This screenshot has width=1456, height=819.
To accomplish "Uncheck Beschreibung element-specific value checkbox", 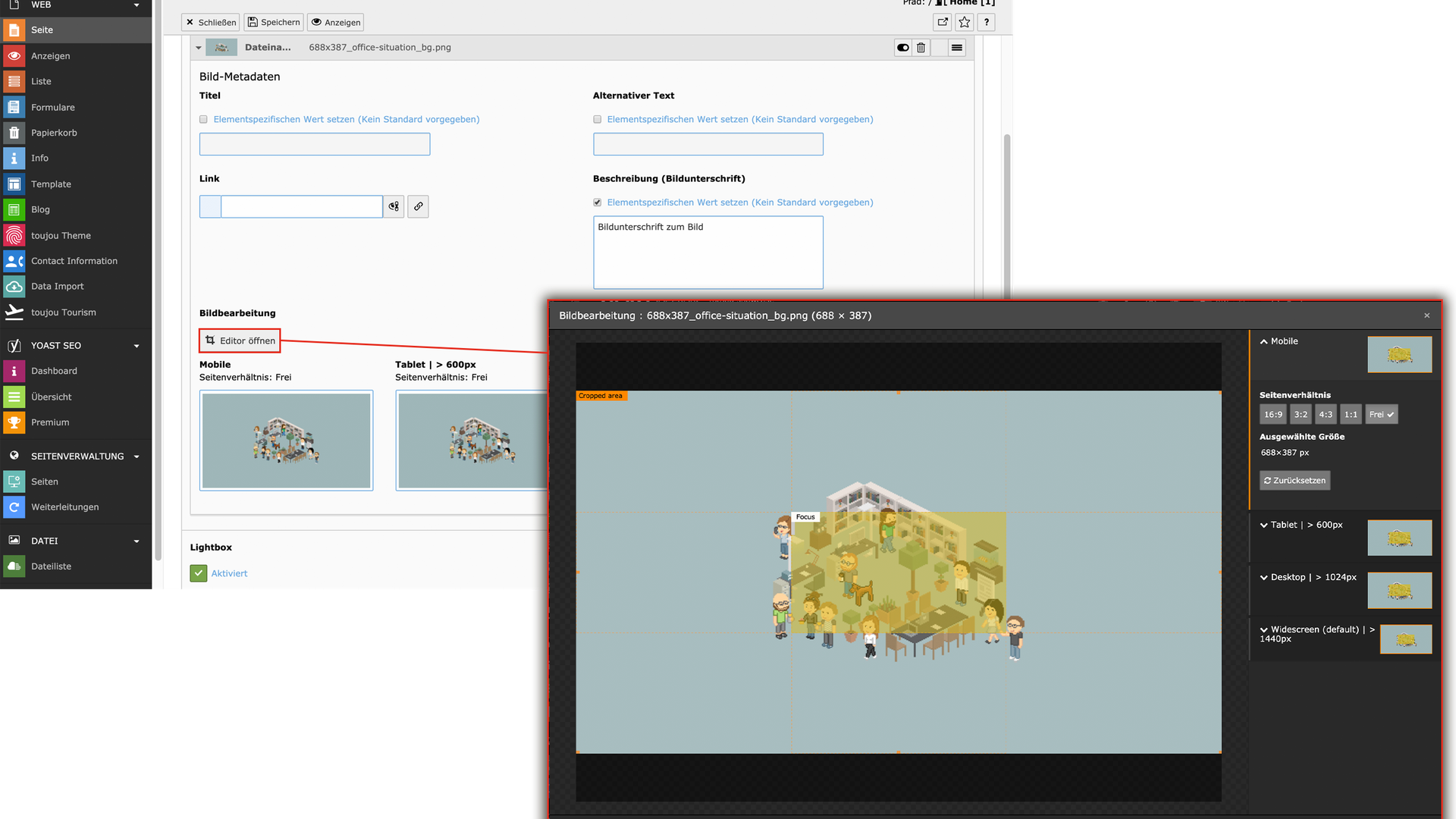I will pos(598,202).
